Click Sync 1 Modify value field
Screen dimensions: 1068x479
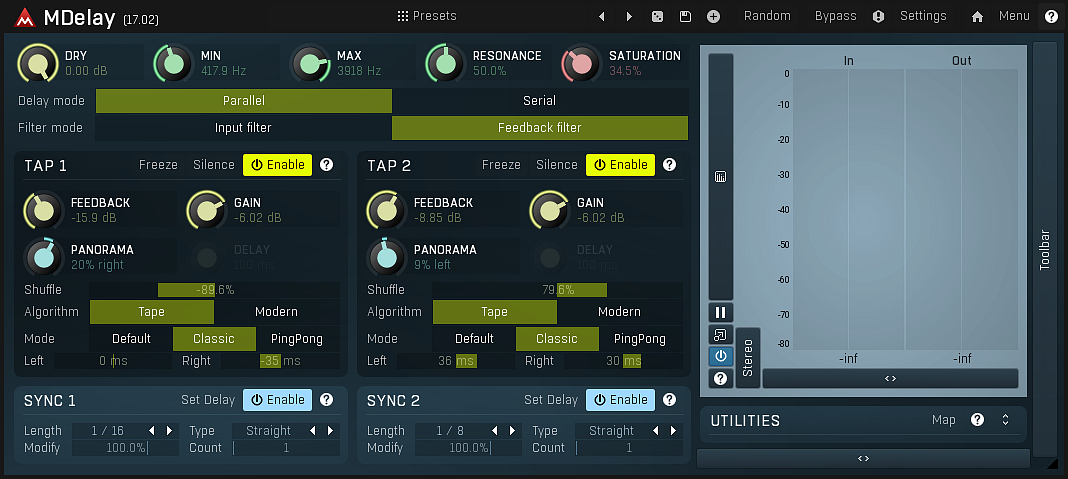(x=125, y=448)
